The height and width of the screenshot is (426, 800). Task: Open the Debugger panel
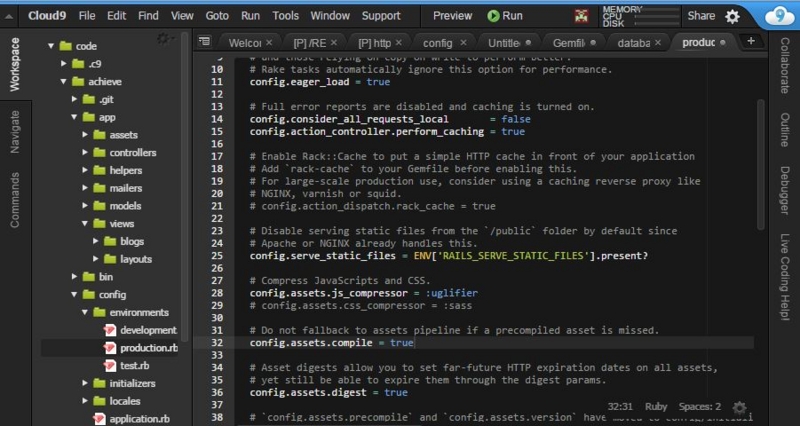coord(785,190)
